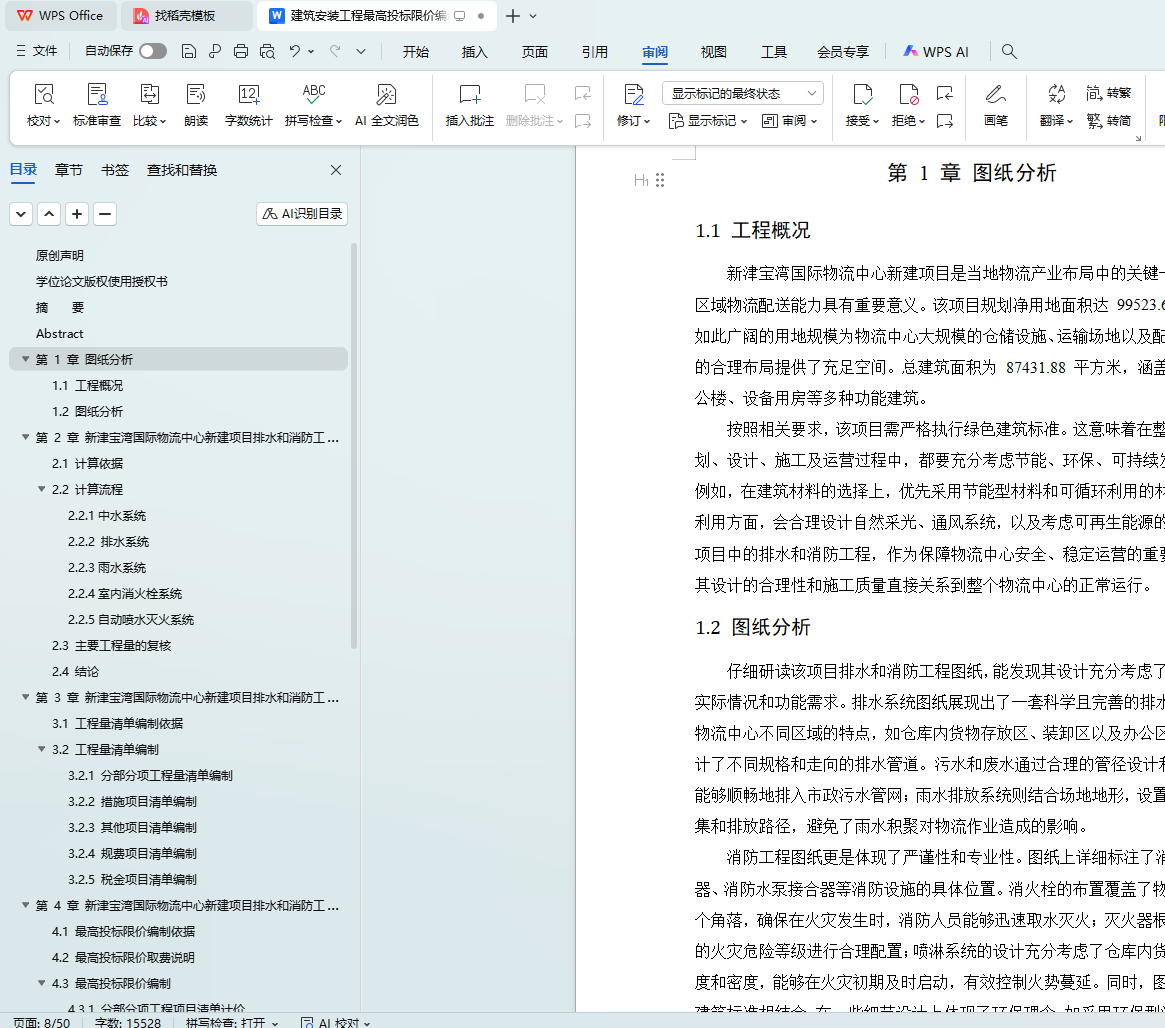
Task: Close the navigation pane
Action: pos(336,170)
